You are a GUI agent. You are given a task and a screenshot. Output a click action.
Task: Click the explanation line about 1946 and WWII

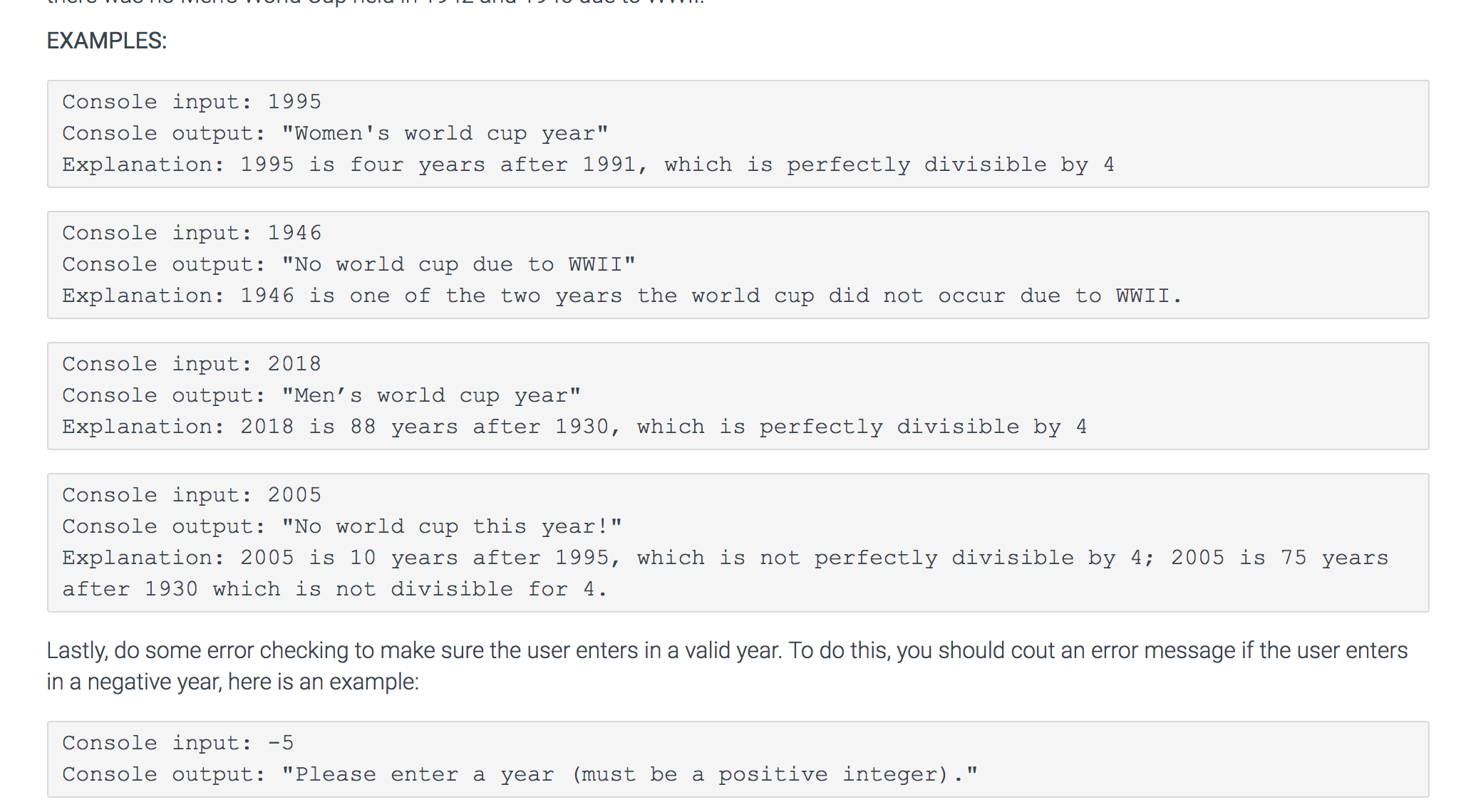pos(622,296)
